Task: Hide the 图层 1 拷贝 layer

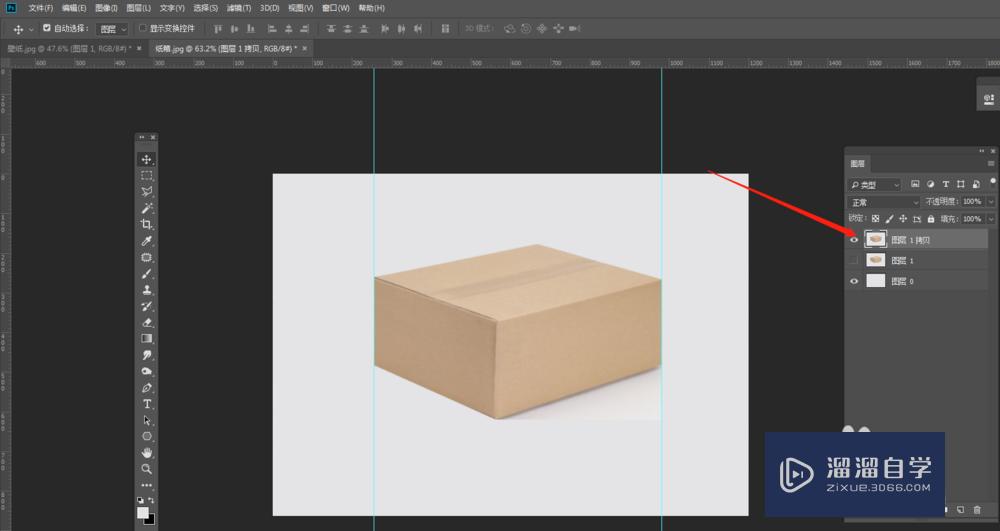Action: tap(853, 240)
